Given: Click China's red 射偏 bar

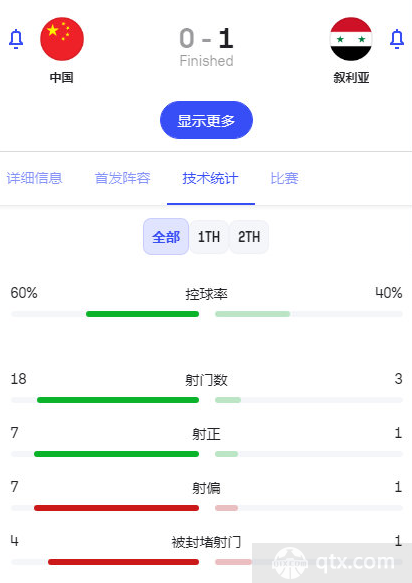Looking at the screenshot, I should (x=116, y=508).
